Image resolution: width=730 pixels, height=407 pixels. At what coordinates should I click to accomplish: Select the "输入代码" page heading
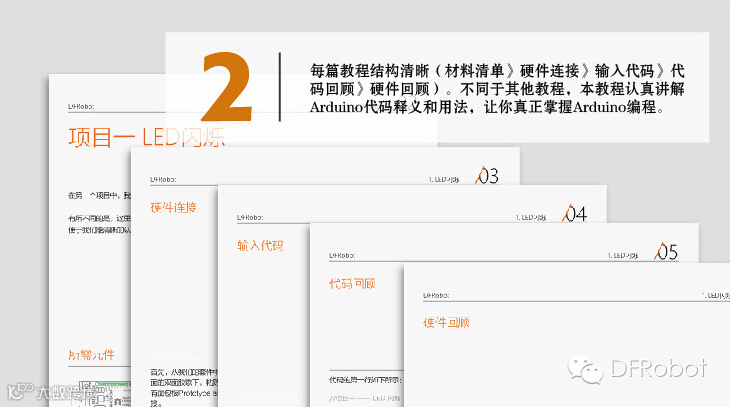click(x=260, y=245)
